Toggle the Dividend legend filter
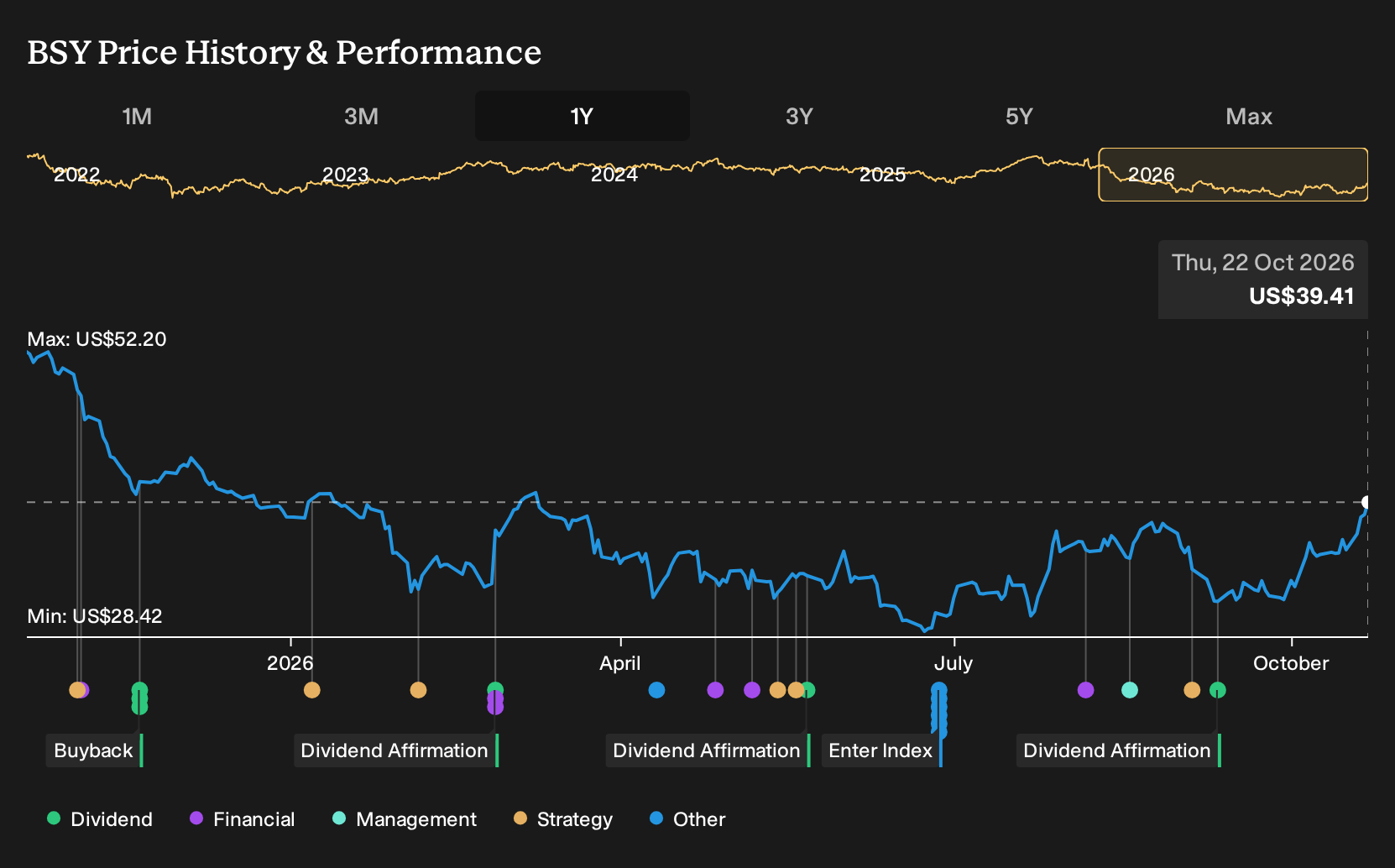 point(100,819)
